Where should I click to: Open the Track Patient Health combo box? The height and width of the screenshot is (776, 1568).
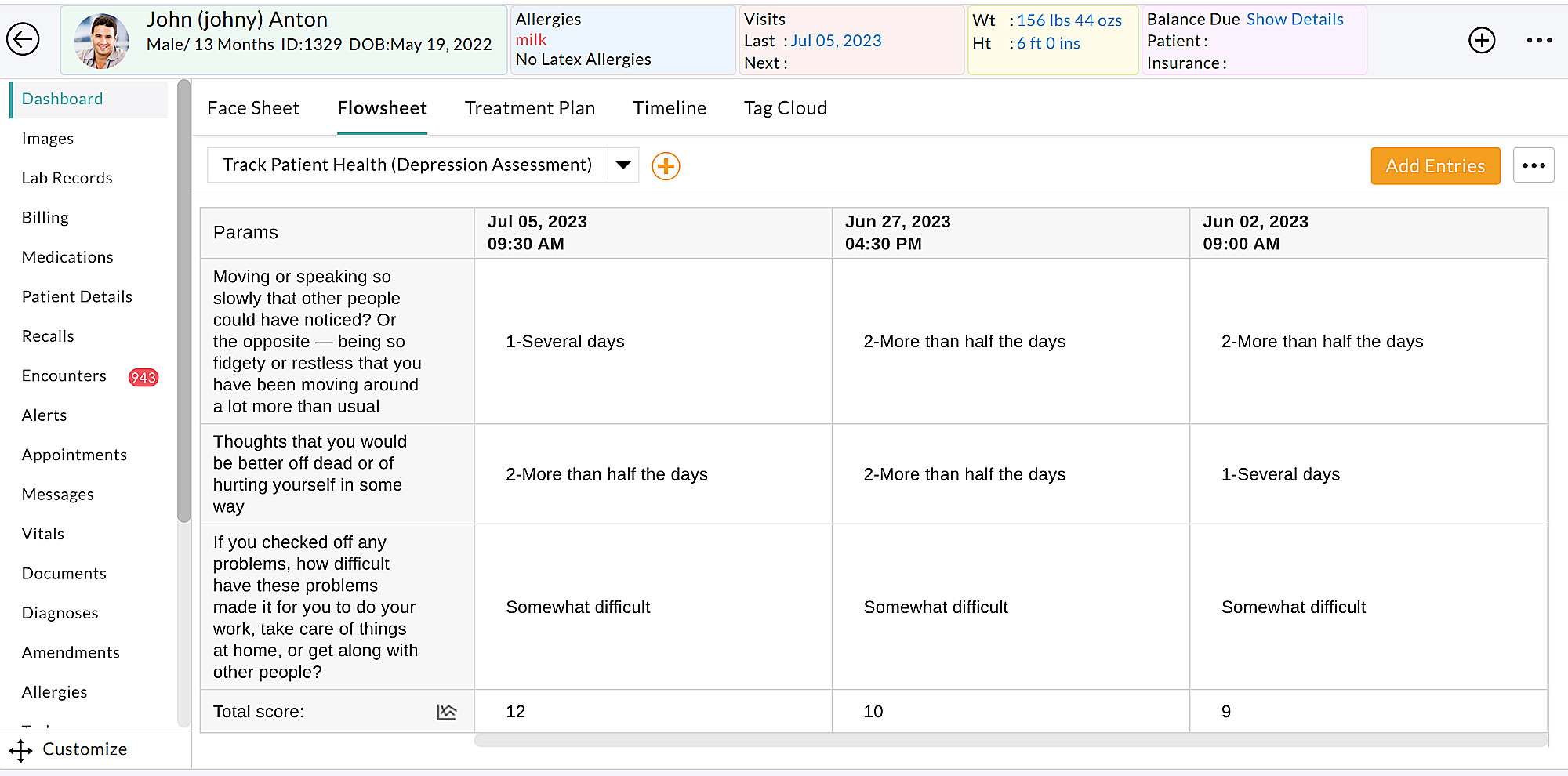pyautogui.click(x=407, y=165)
